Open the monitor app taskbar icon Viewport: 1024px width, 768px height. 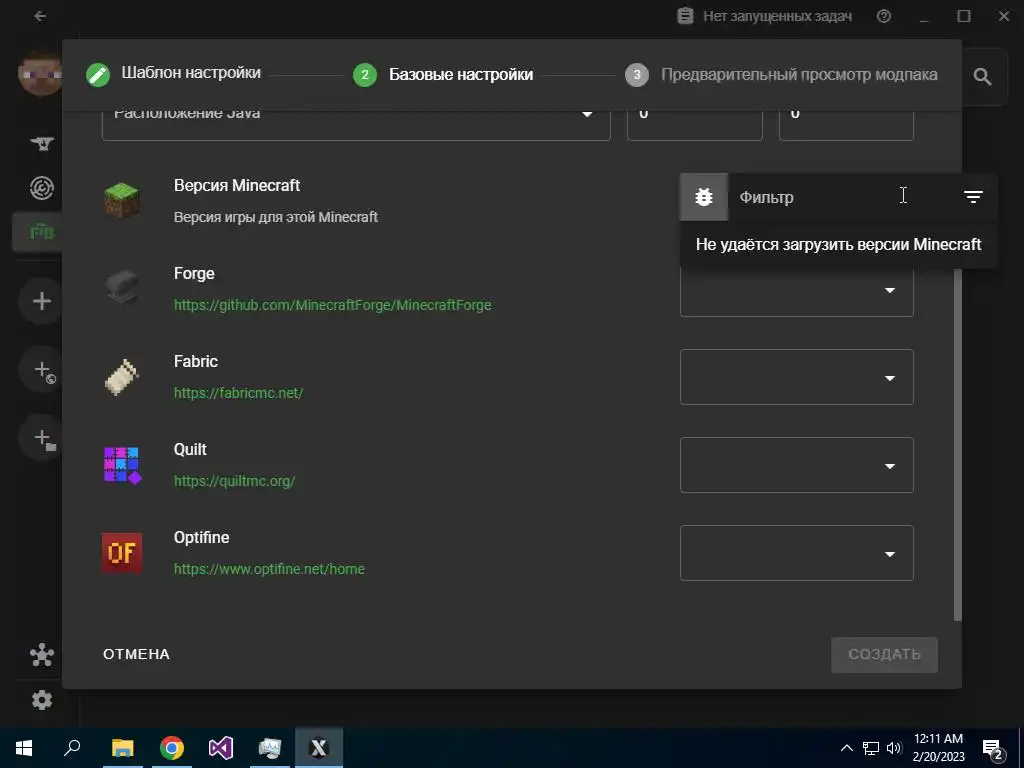pyautogui.click(x=270, y=748)
